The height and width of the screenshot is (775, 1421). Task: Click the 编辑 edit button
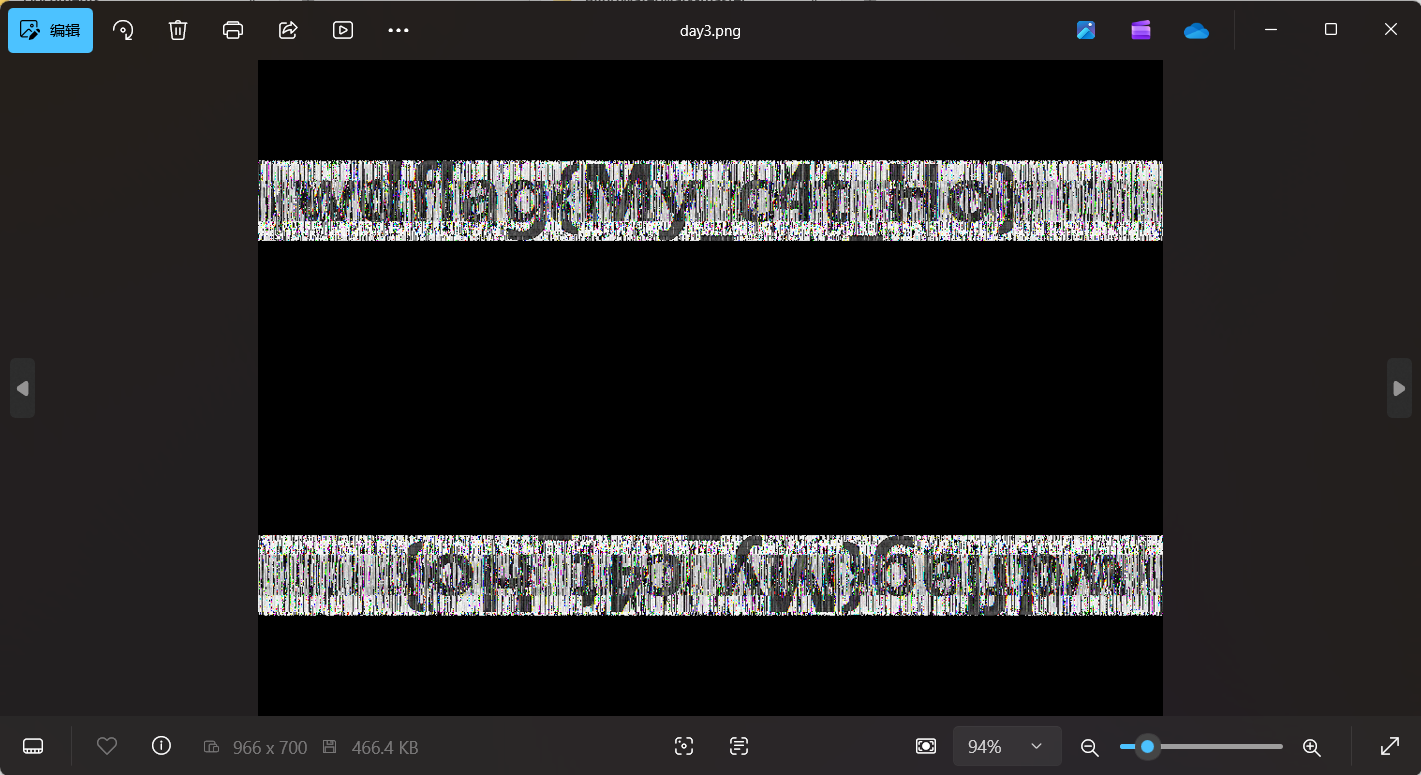[50, 30]
